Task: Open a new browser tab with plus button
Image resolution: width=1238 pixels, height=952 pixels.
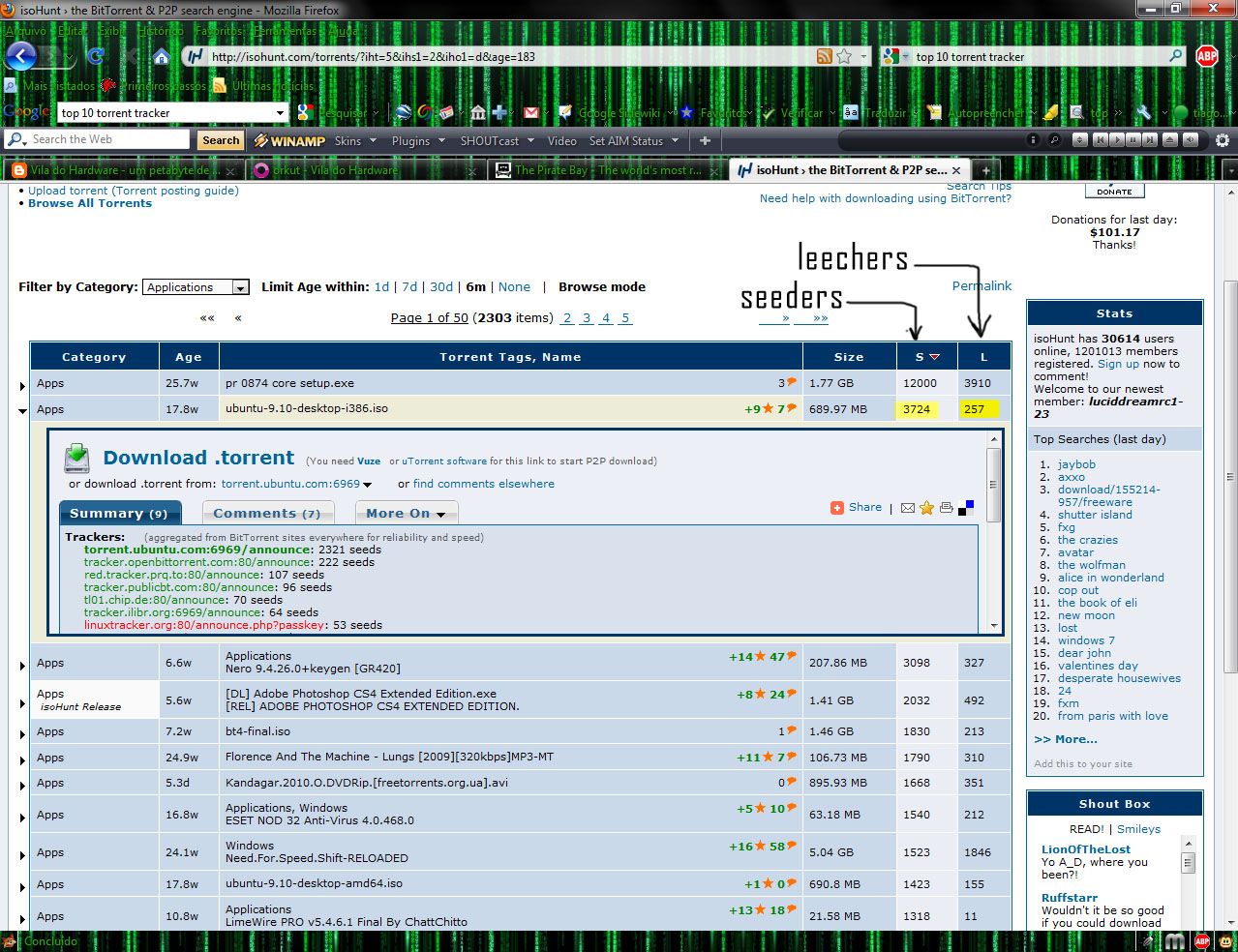Action: [x=985, y=170]
